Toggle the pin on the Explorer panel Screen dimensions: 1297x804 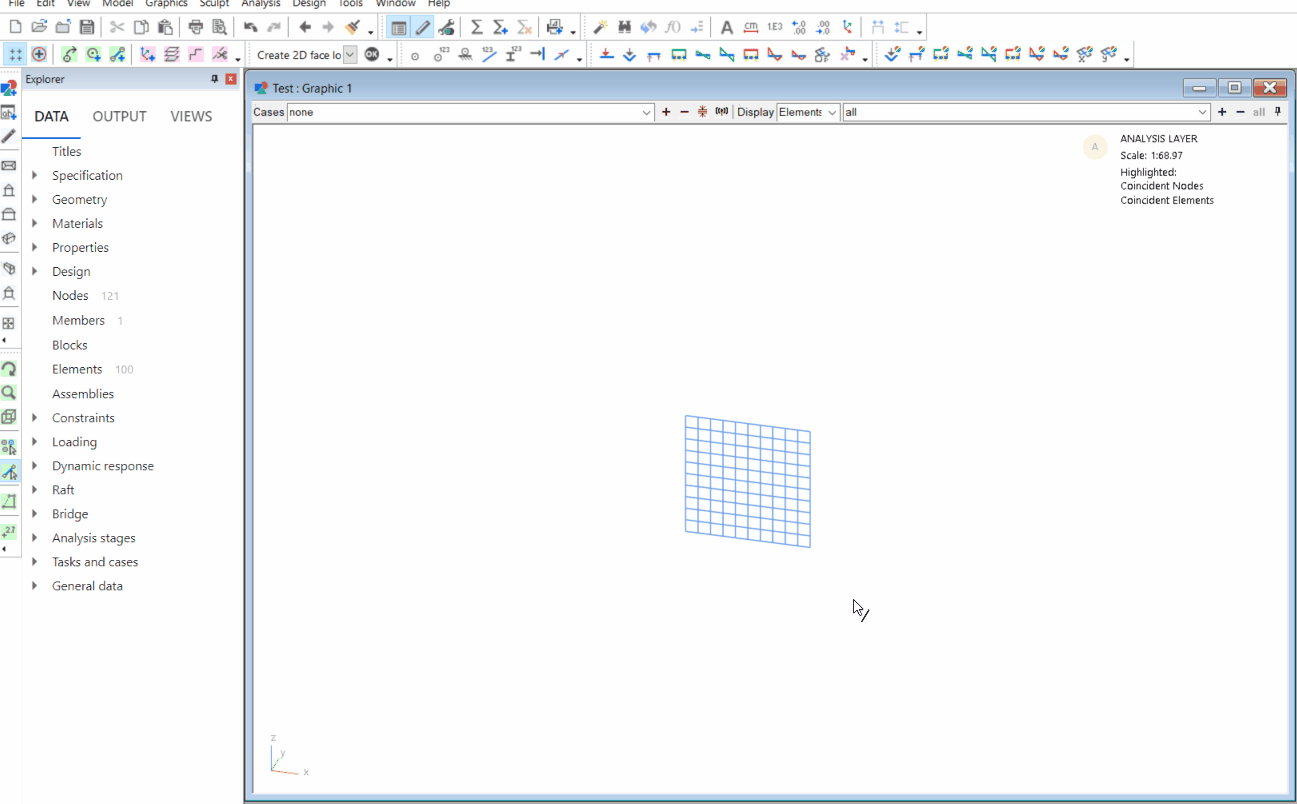(x=213, y=79)
